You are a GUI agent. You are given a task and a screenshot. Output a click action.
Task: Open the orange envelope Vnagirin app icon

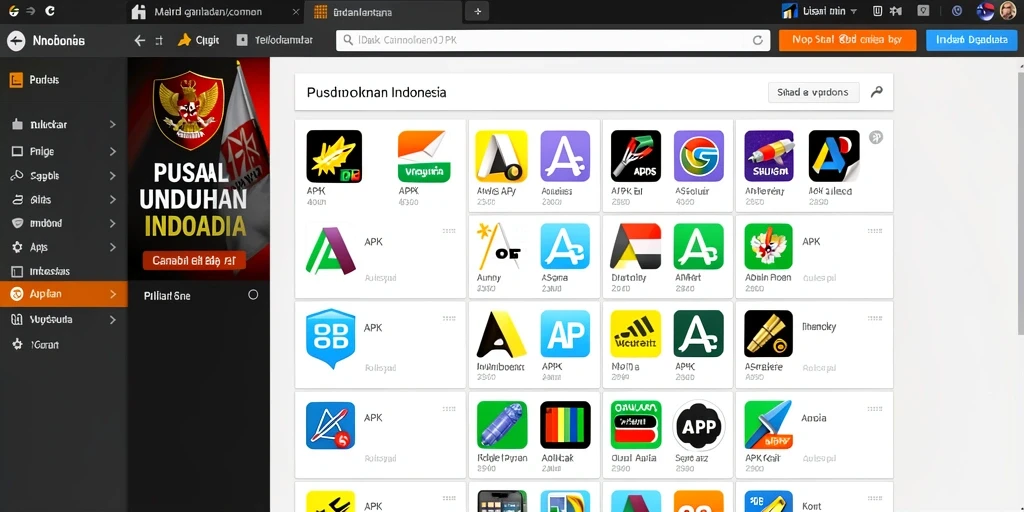click(x=423, y=156)
